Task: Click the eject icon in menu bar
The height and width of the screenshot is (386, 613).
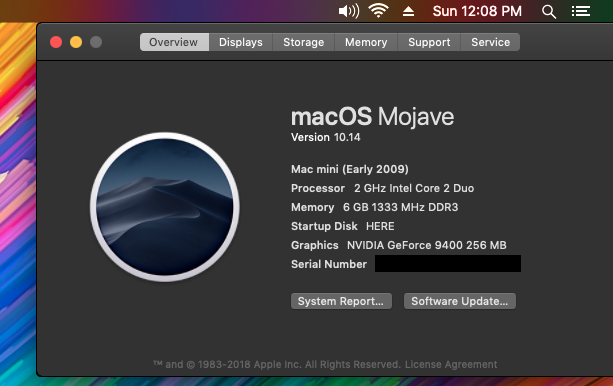Action: pos(408,11)
